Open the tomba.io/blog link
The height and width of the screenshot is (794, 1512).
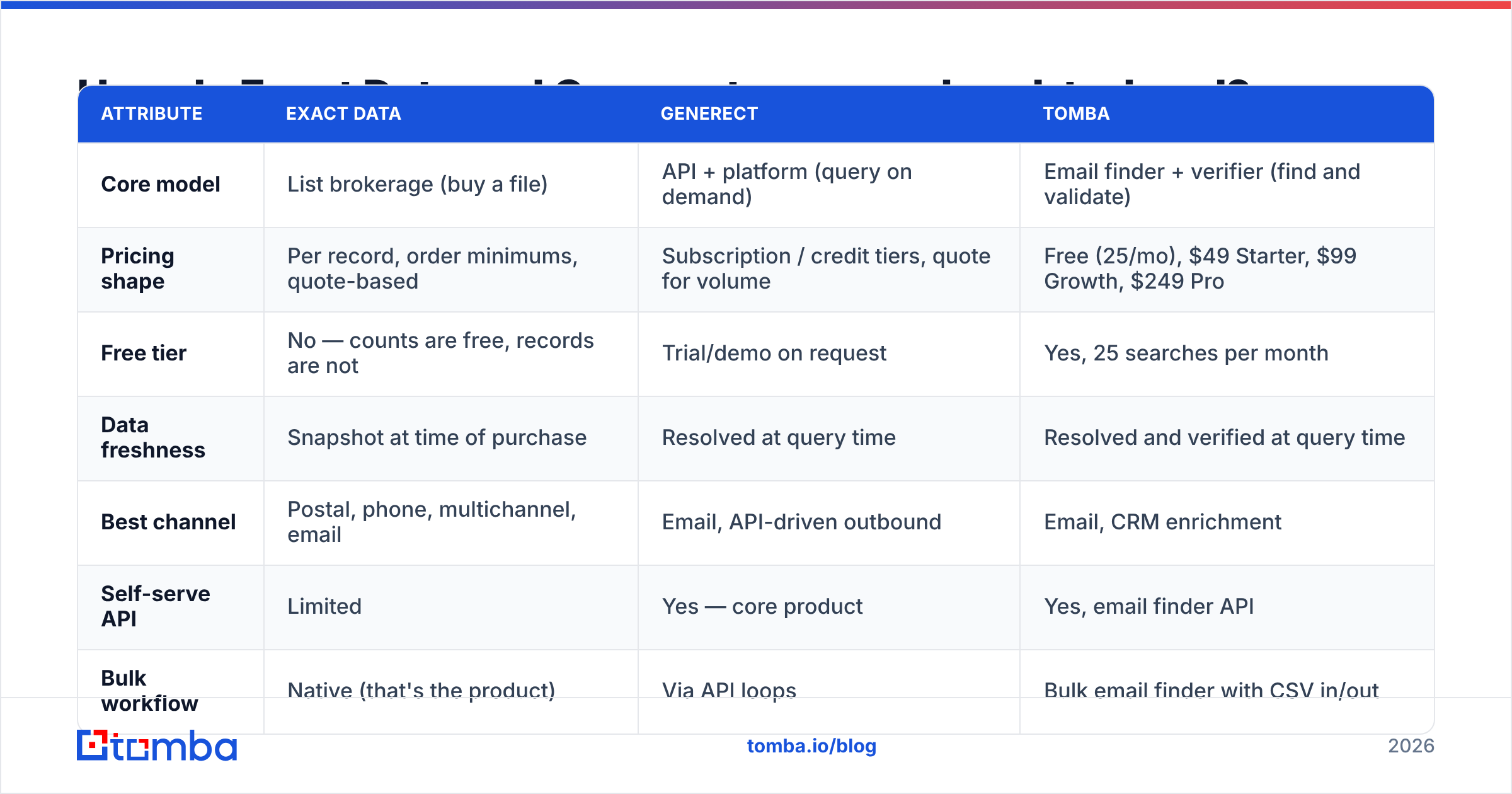click(811, 746)
